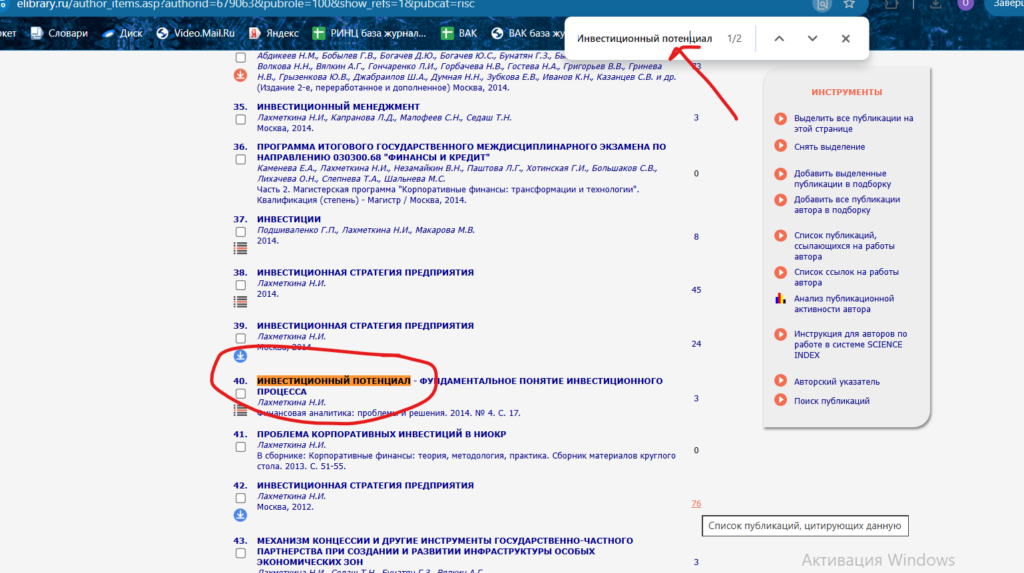This screenshot has height=573, width=1024.
Task: Click the orange arrow icon beside Авторский указатель
Action: (780, 380)
